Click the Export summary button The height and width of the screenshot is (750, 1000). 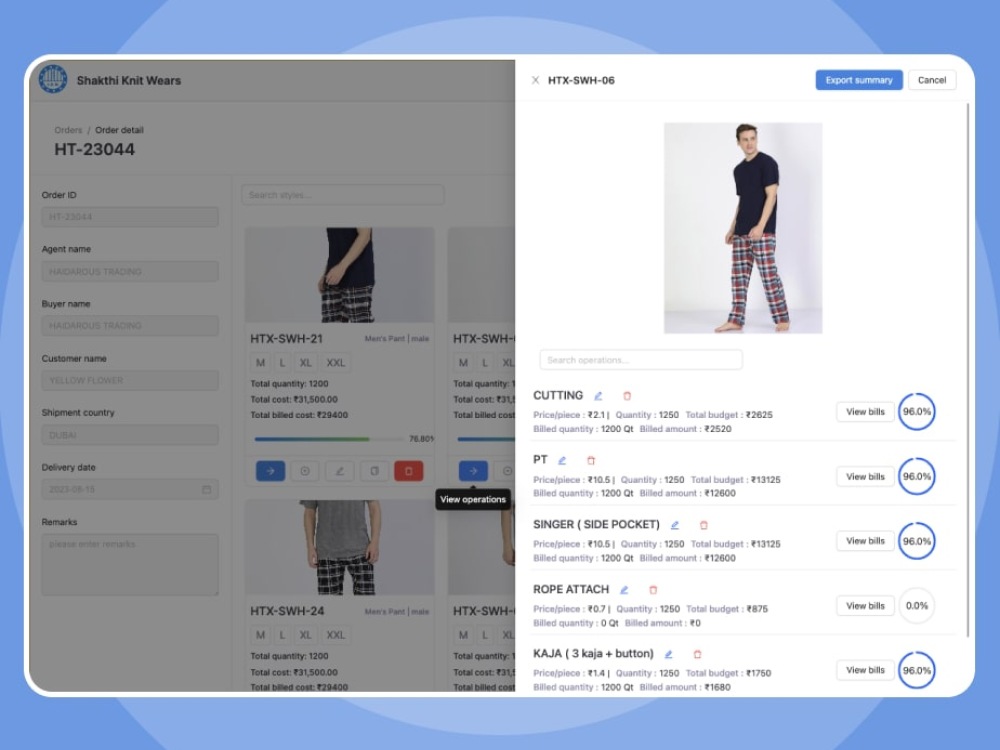point(858,80)
